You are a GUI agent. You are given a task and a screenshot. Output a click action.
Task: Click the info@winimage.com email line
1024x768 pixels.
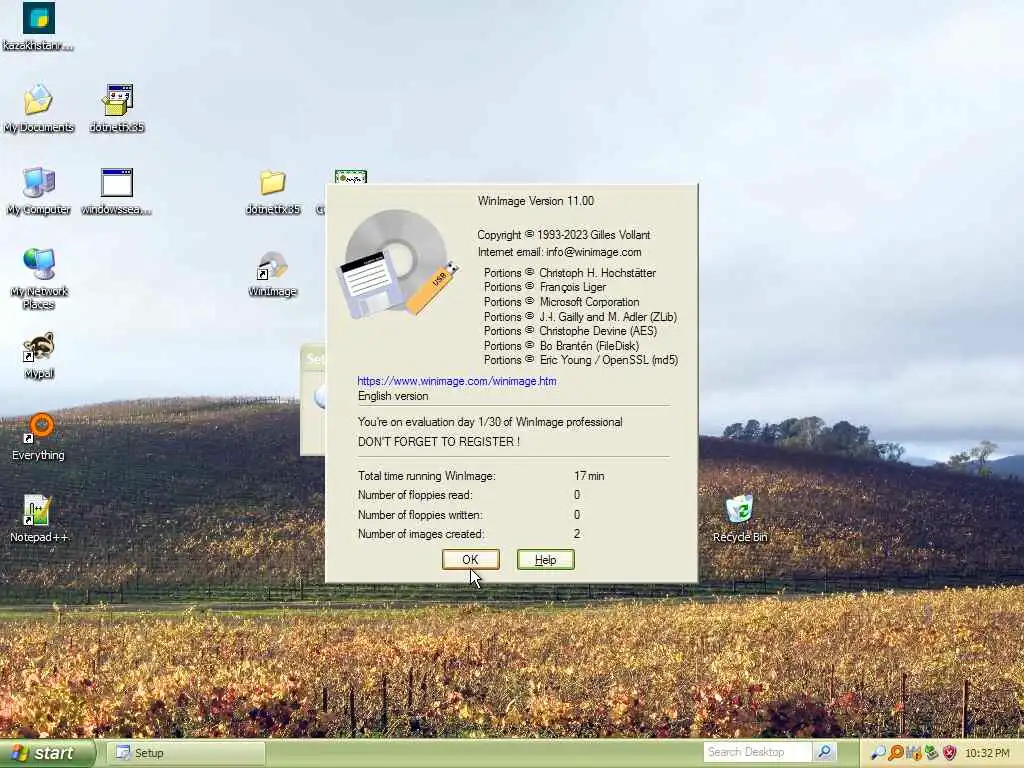pyautogui.click(x=559, y=252)
